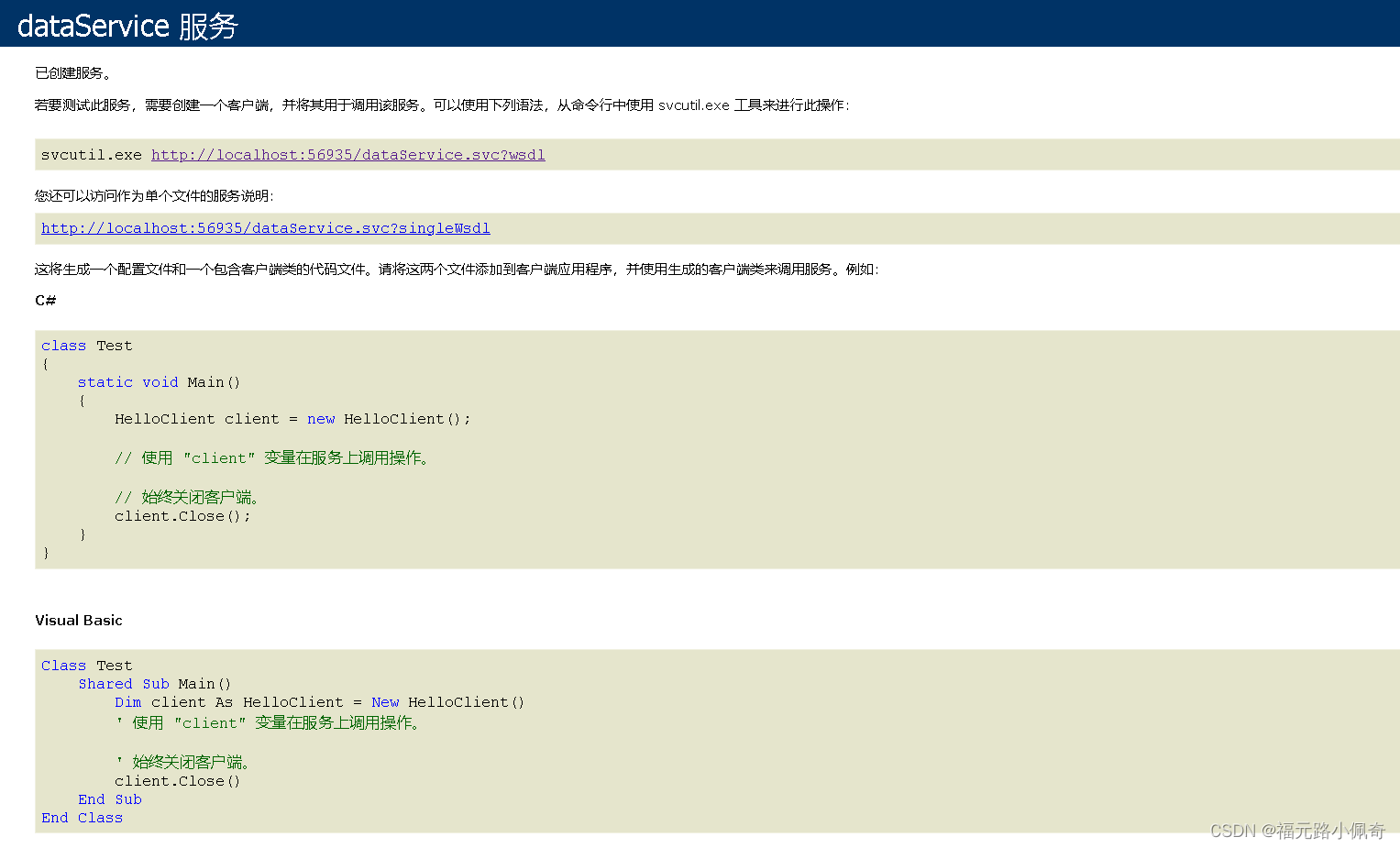Screen dimensions: 1400x848
Task: Click "client.Close();" in the C# sample
Action: click(182, 516)
